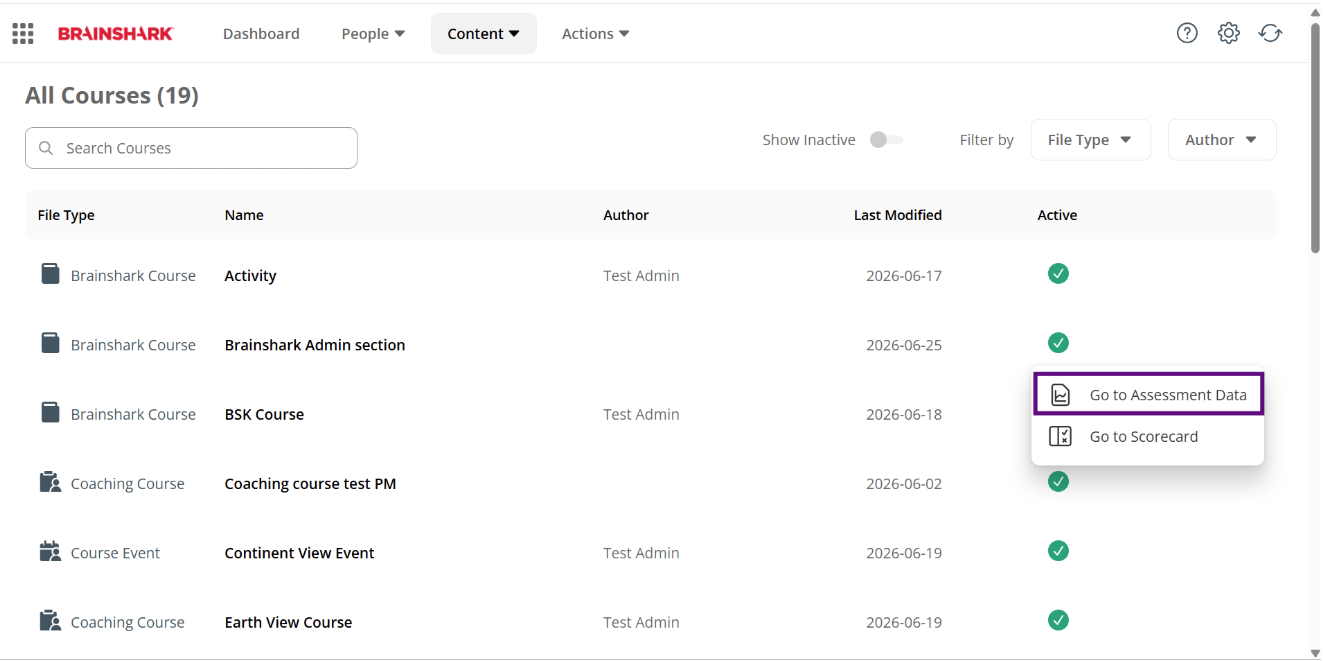Click the Brainshark logo
The width and height of the screenshot is (1324, 661).
click(x=115, y=34)
